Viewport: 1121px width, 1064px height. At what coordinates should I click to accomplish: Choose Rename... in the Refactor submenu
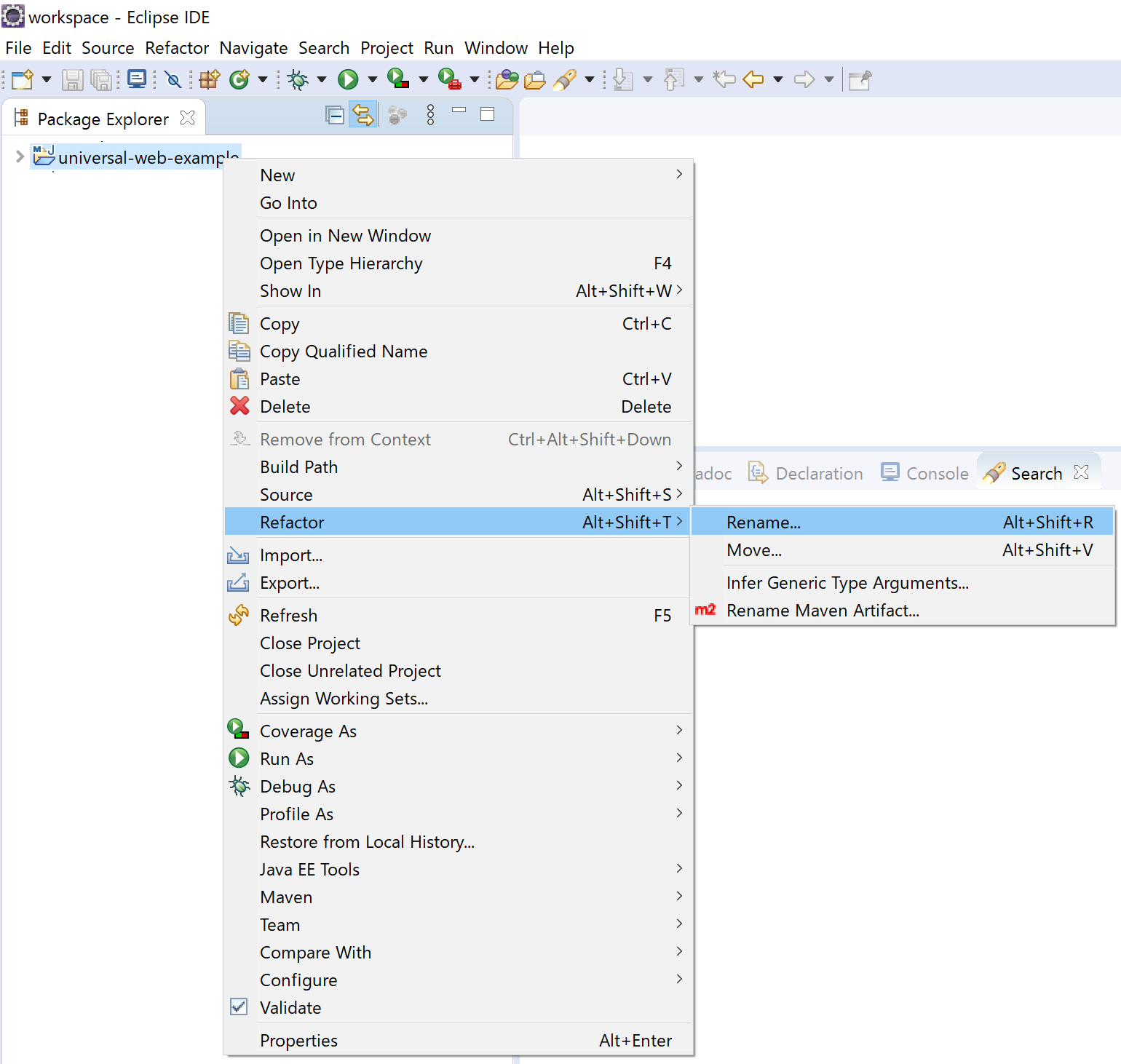coord(903,522)
